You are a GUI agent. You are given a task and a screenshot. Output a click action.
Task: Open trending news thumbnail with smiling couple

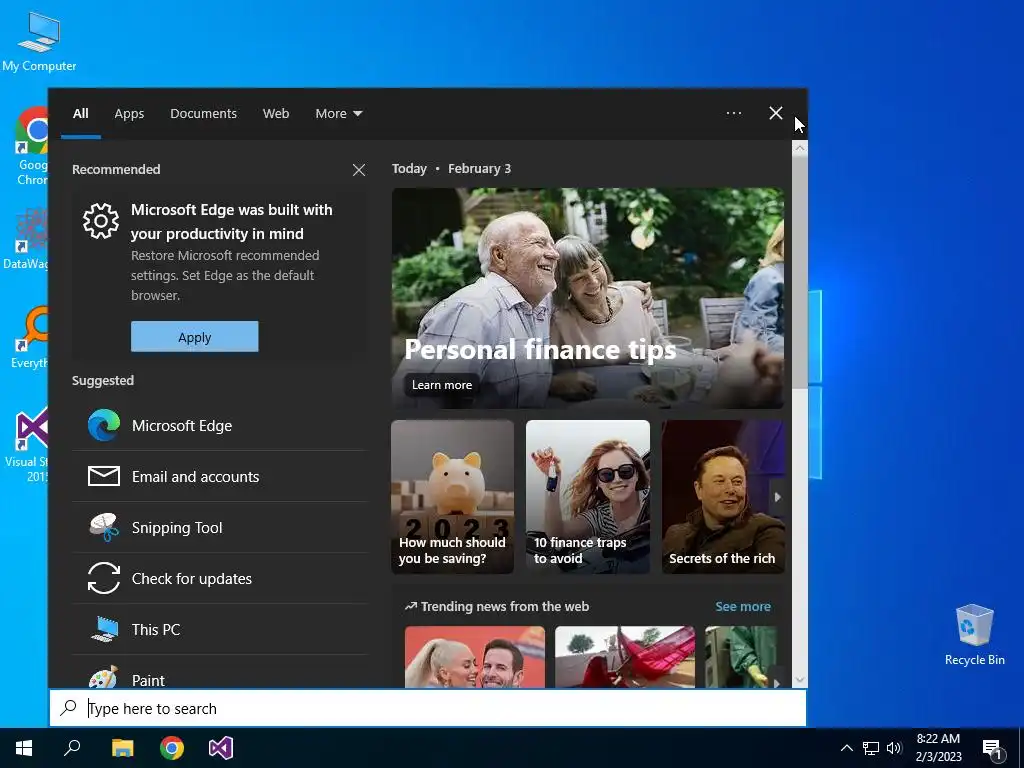click(x=475, y=657)
